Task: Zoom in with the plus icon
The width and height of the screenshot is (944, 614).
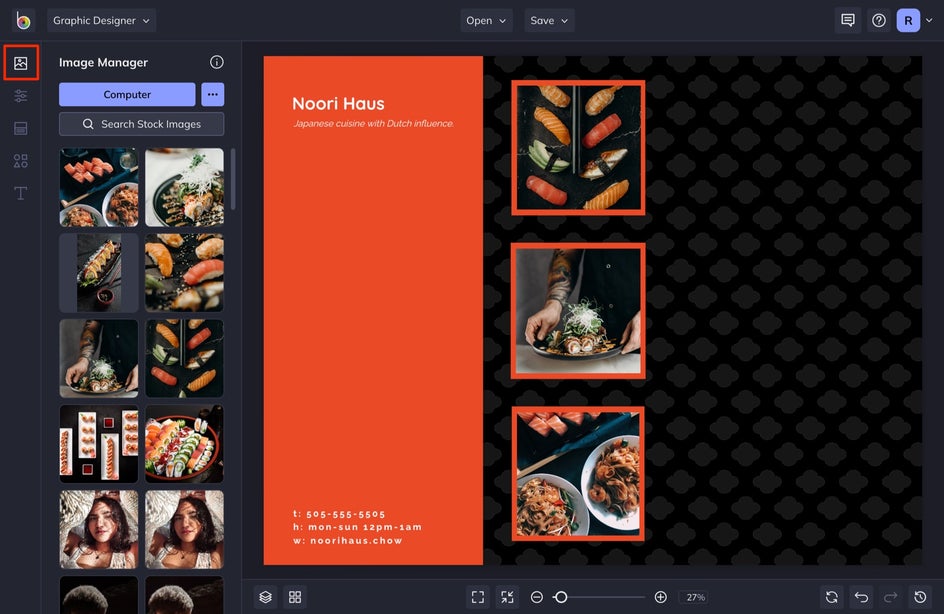Action: tap(660, 597)
